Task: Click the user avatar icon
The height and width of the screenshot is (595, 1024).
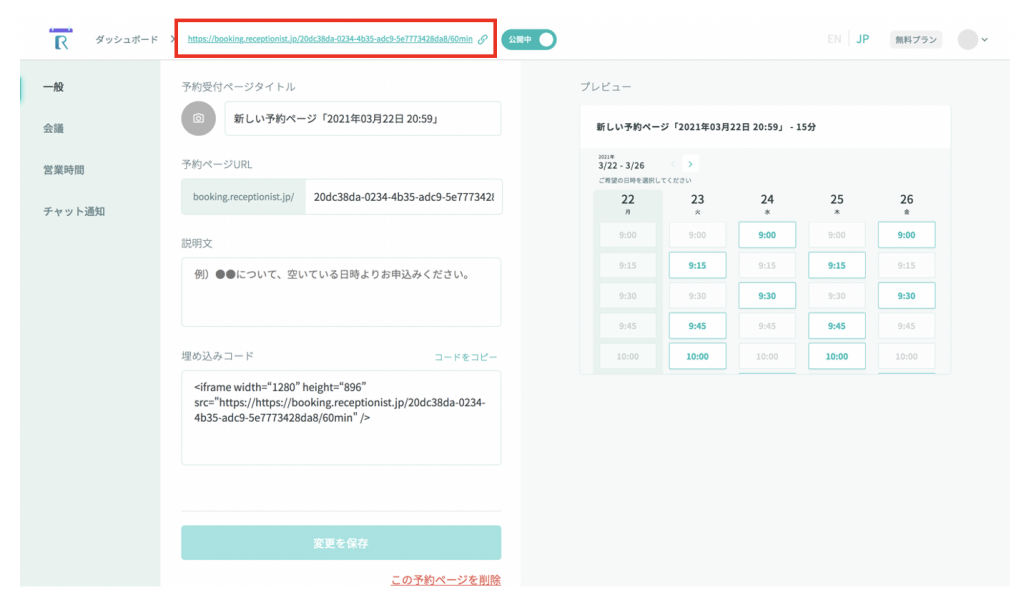Action: click(967, 39)
